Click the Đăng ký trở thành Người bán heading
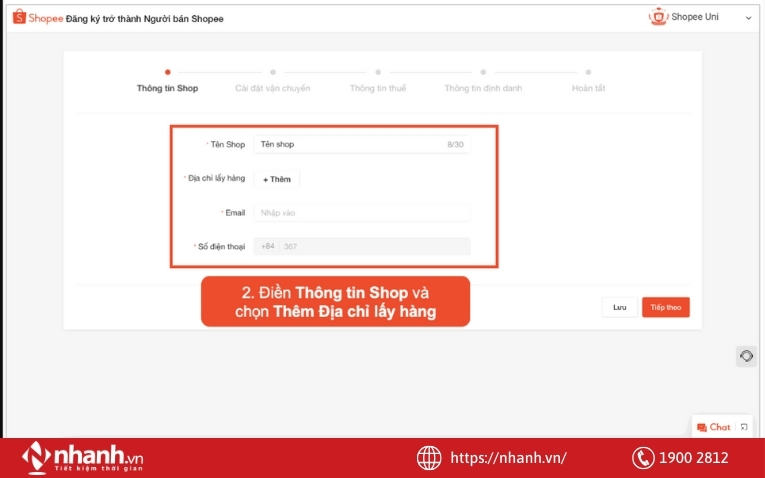 click(x=144, y=19)
